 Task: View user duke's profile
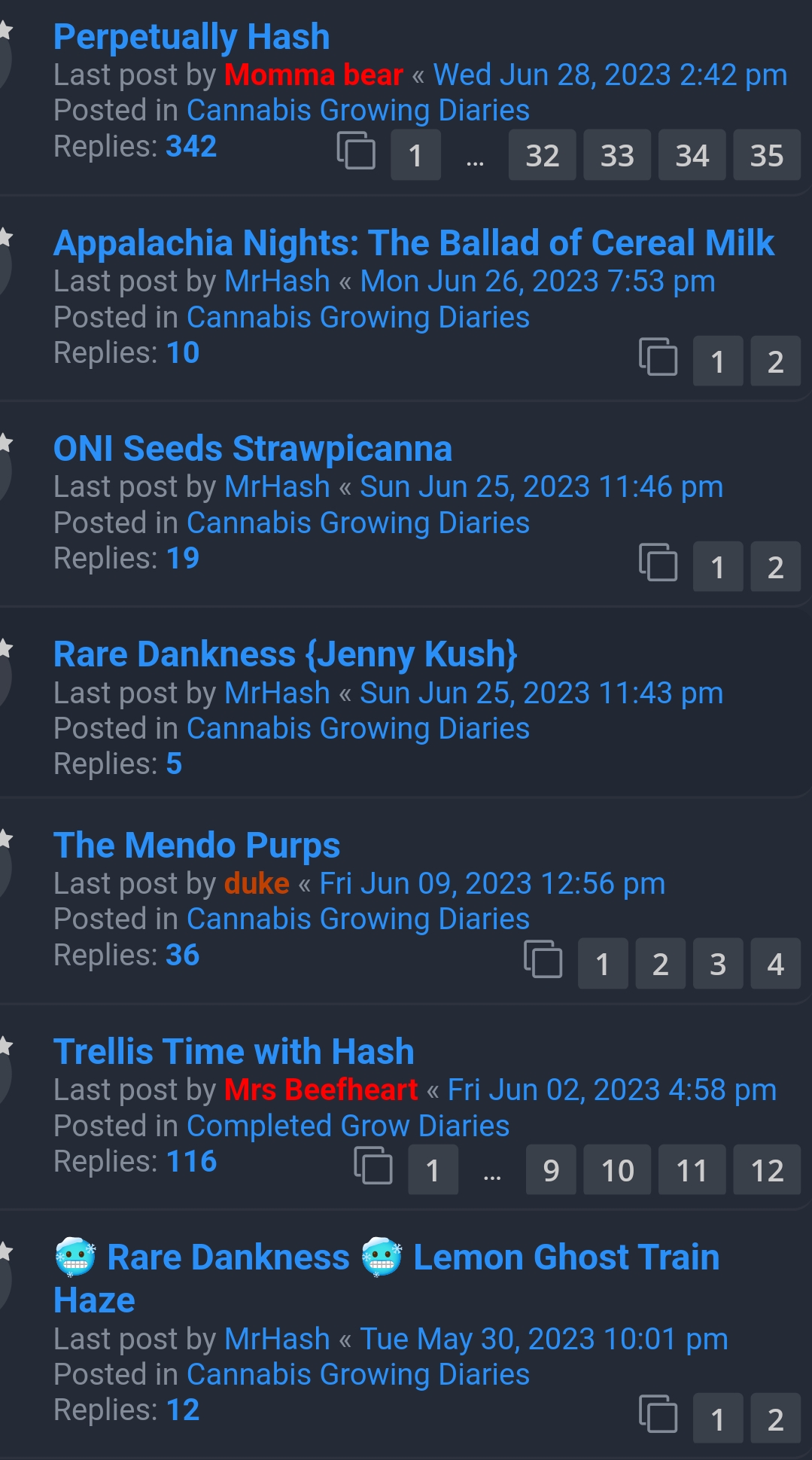pyautogui.click(x=257, y=883)
